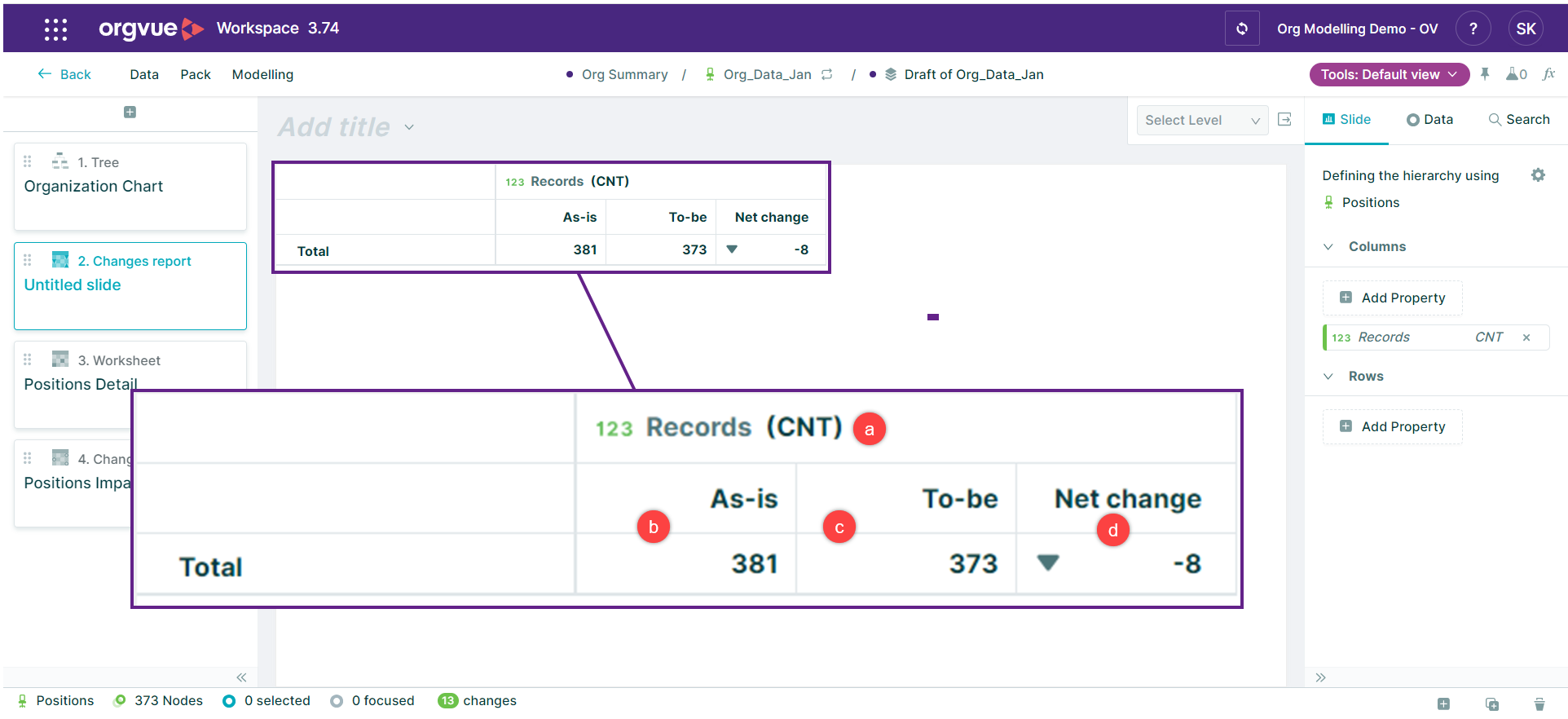
Task: Click the delete trash icon at bottom
Action: coord(1539,704)
